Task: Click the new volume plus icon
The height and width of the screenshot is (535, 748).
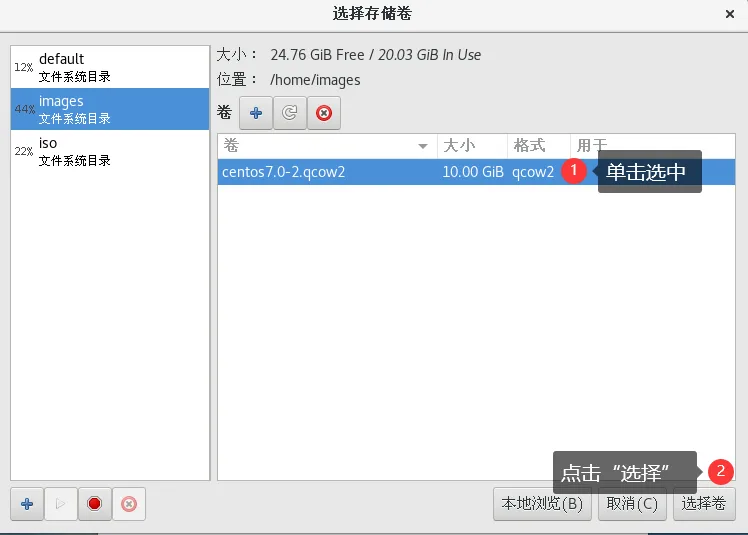Action: pyautogui.click(x=256, y=113)
